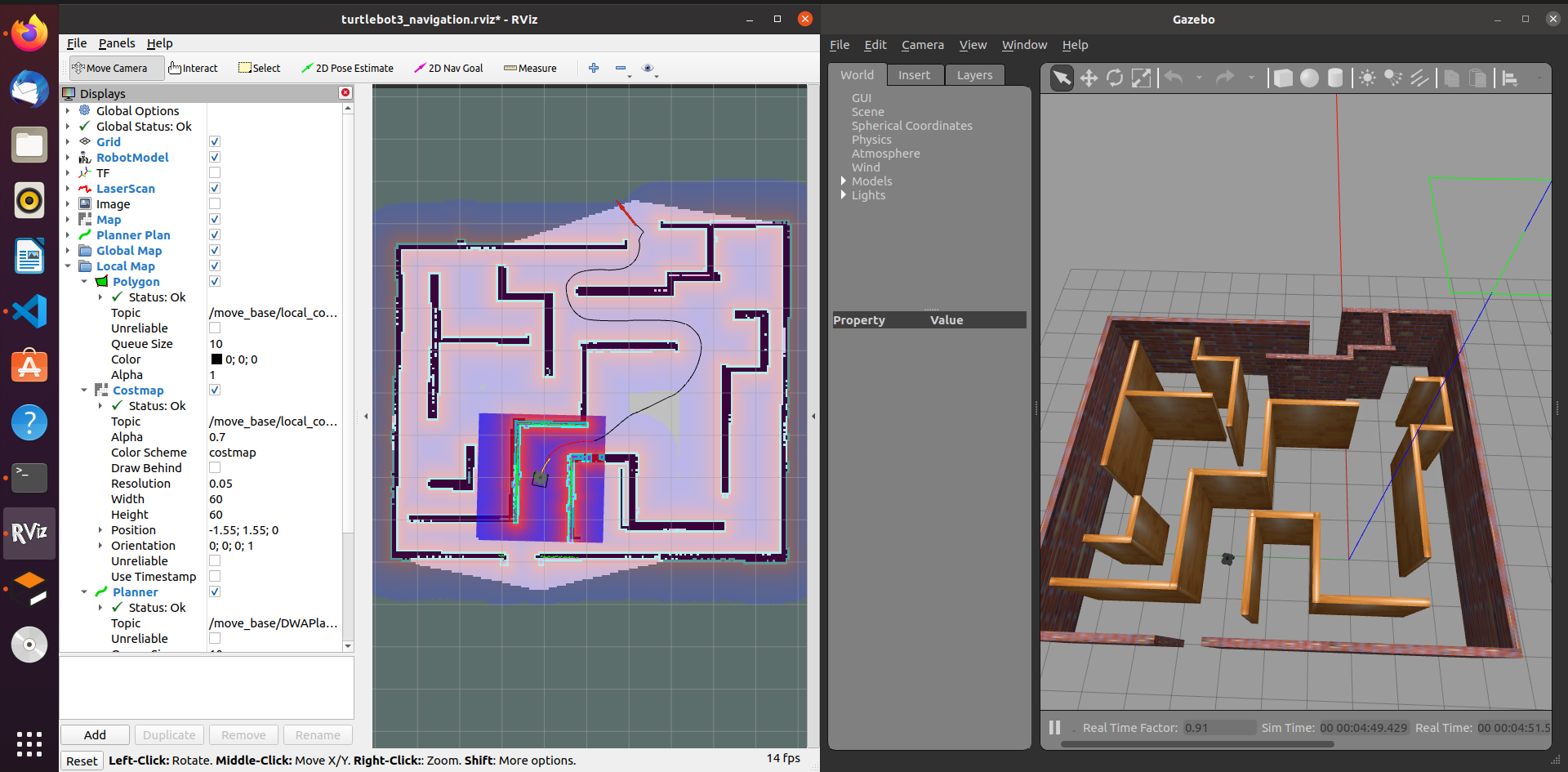Choose the Select tool in RViz toolbar
This screenshot has height=772, width=1568.
pos(260,69)
